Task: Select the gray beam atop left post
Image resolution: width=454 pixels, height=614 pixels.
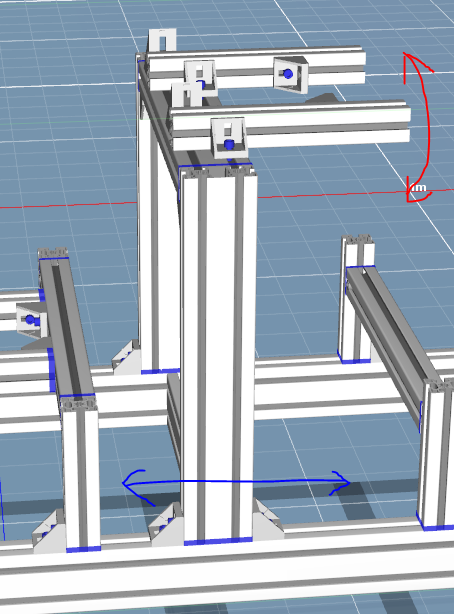Action: [65, 327]
